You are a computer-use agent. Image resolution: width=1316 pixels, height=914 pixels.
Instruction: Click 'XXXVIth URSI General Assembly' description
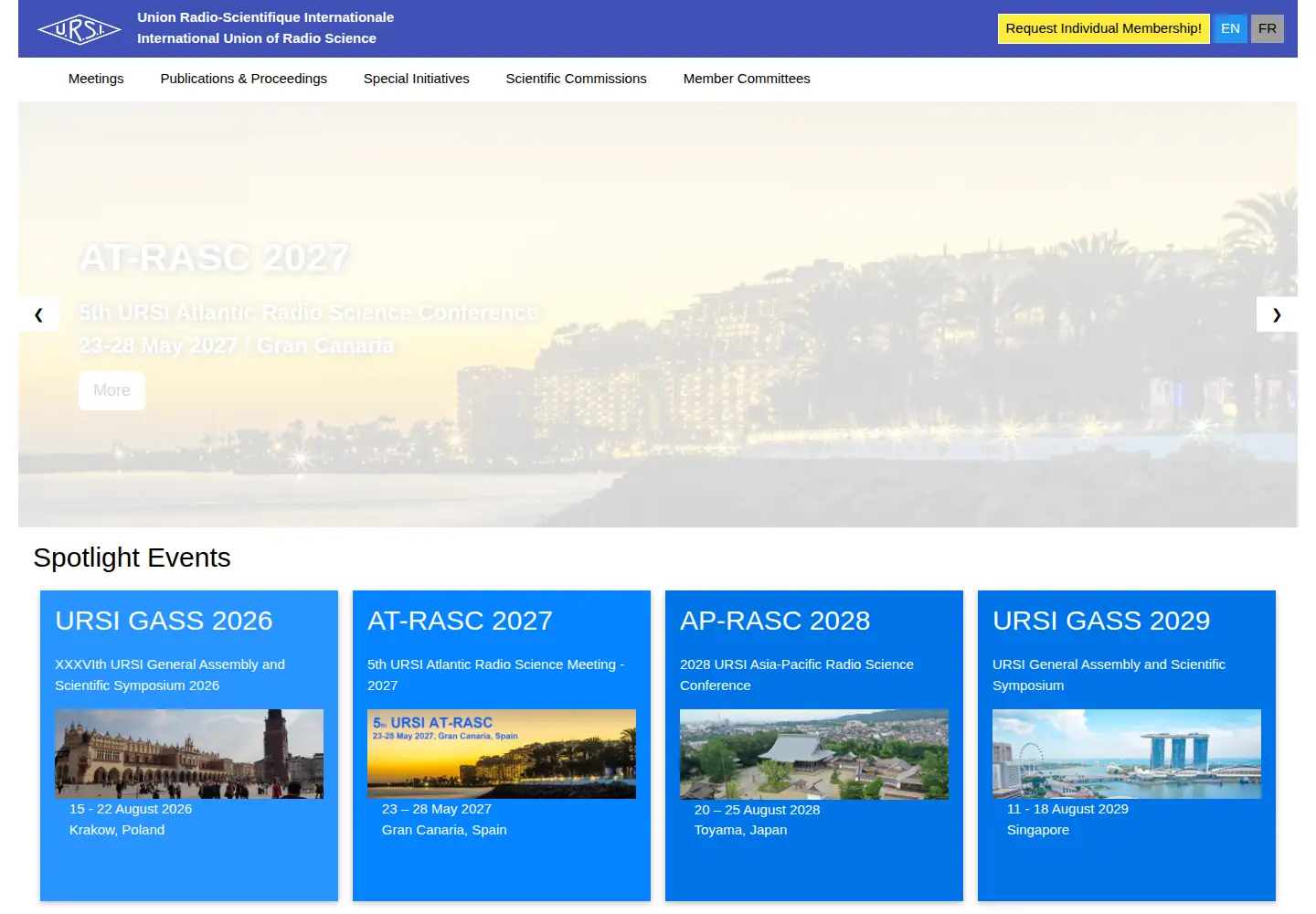click(x=170, y=675)
